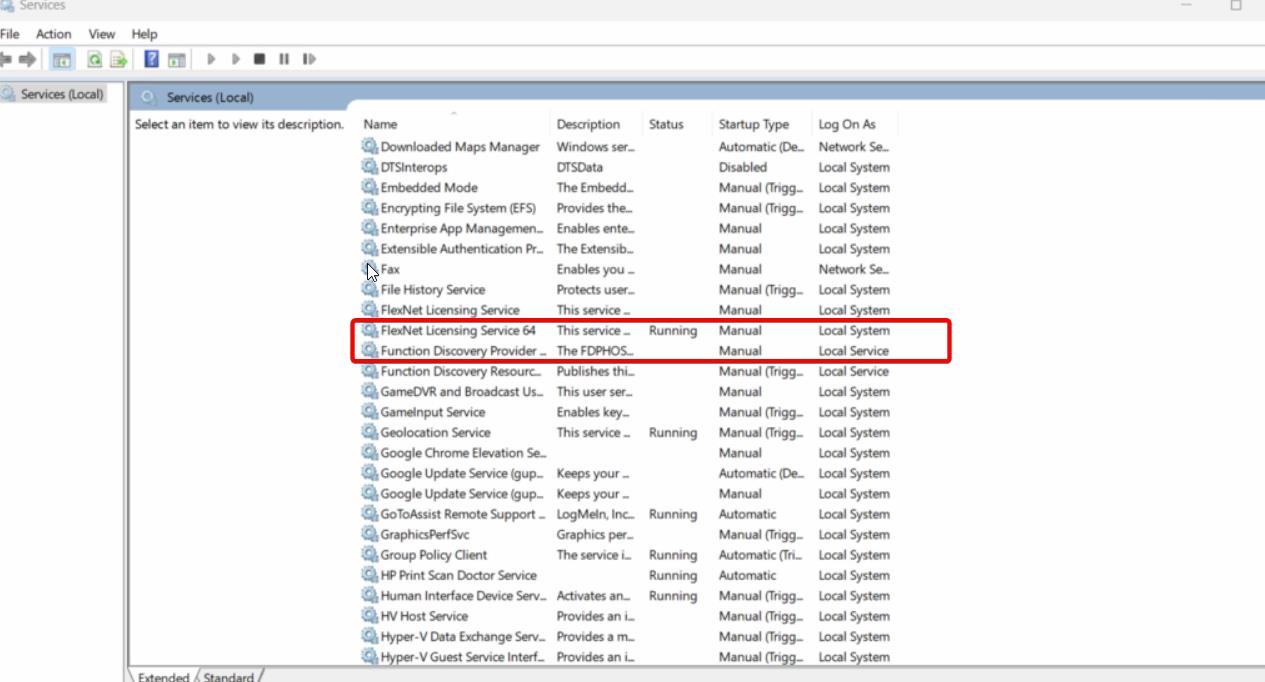Click Automatic startup type of GoToAssist row
The height and width of the screenshot is (682, 1265).
point(748,514)
